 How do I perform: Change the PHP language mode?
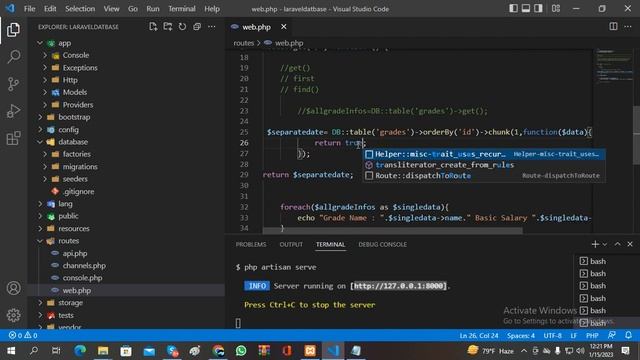pyautogui.click(x=592, y=336)
